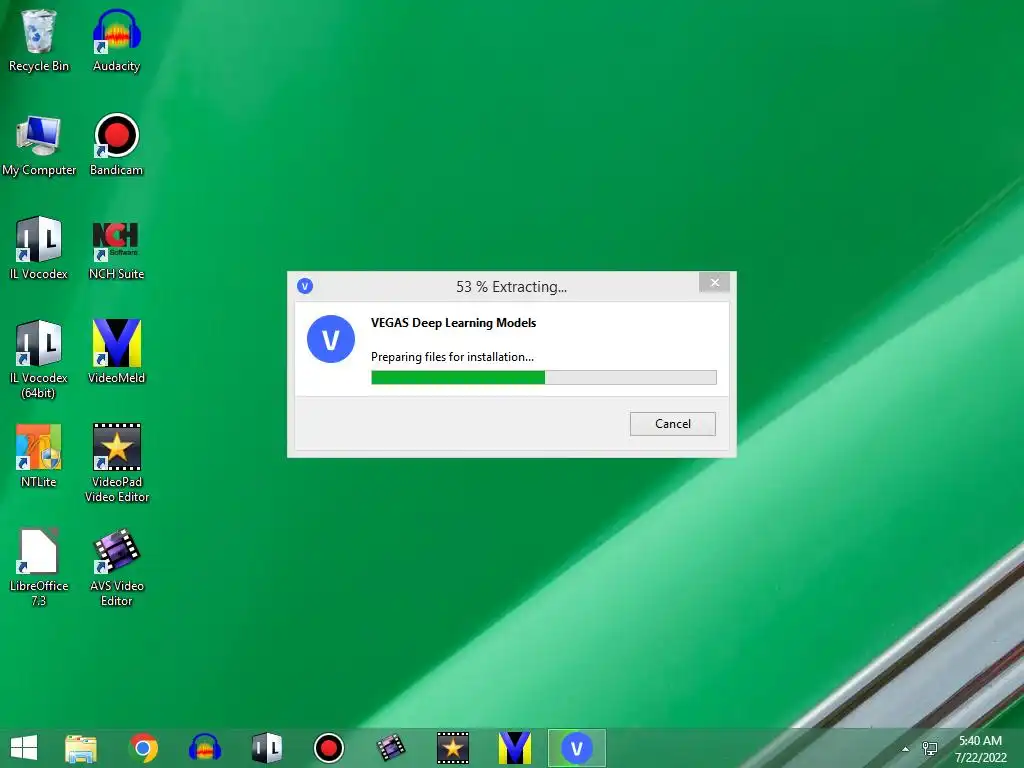Select the VideoPad Video Editor shortcut
Image resolution: width=1024 pixels, height=768 pixels.
click(116, 462)
